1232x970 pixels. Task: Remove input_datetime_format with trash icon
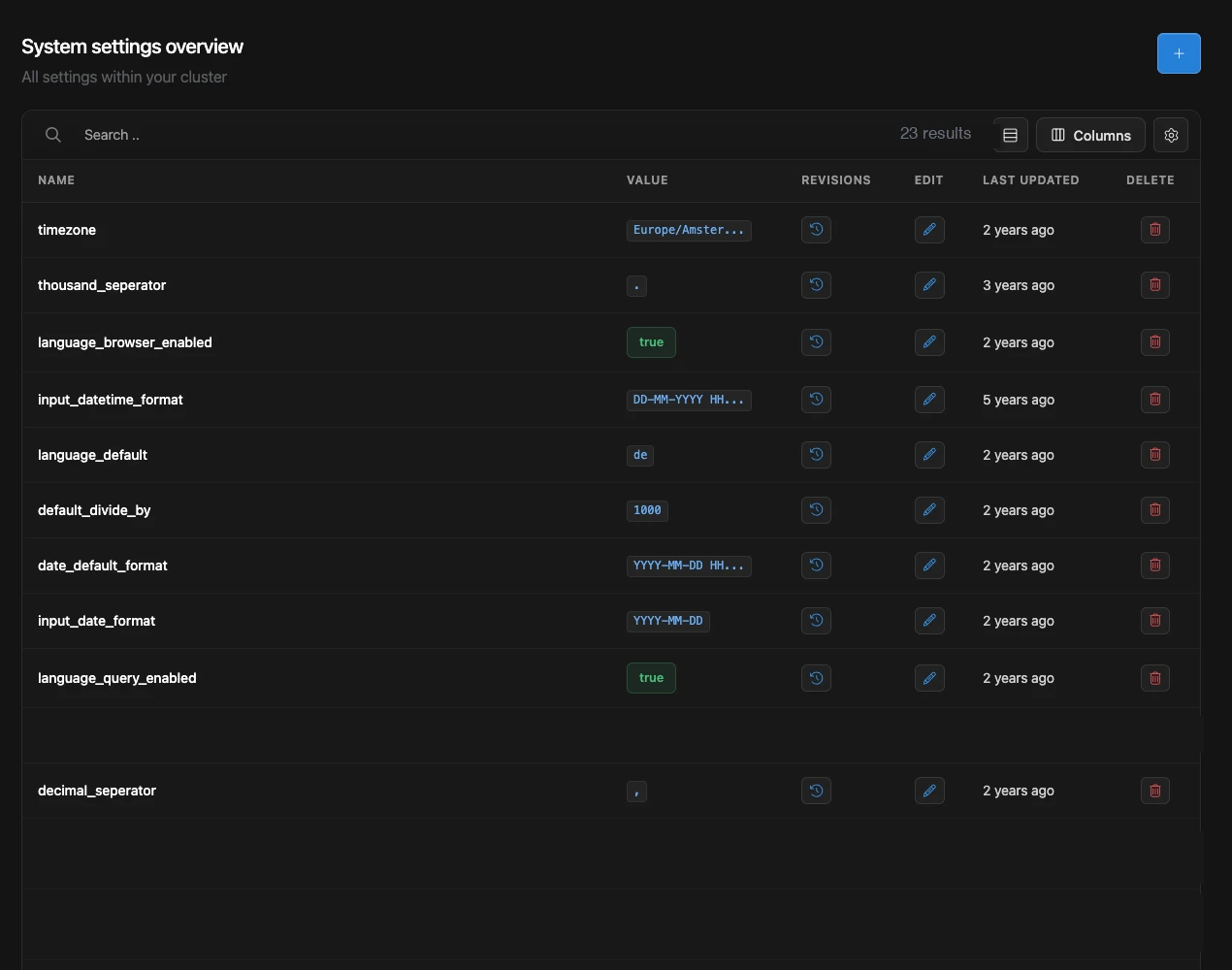click(x=1155, y=400)
